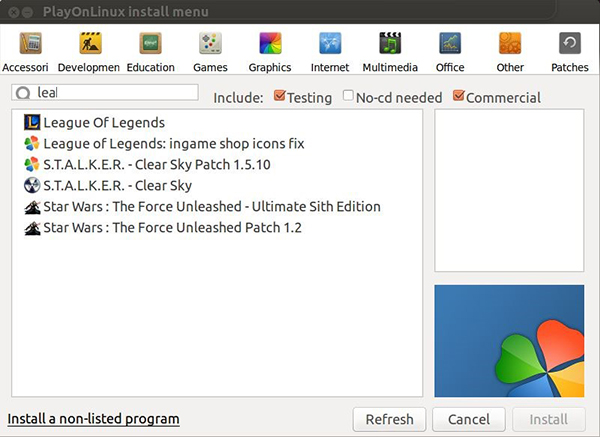Close the PlayOnLinux install menu window
The image size is (600, 437).
13,12
